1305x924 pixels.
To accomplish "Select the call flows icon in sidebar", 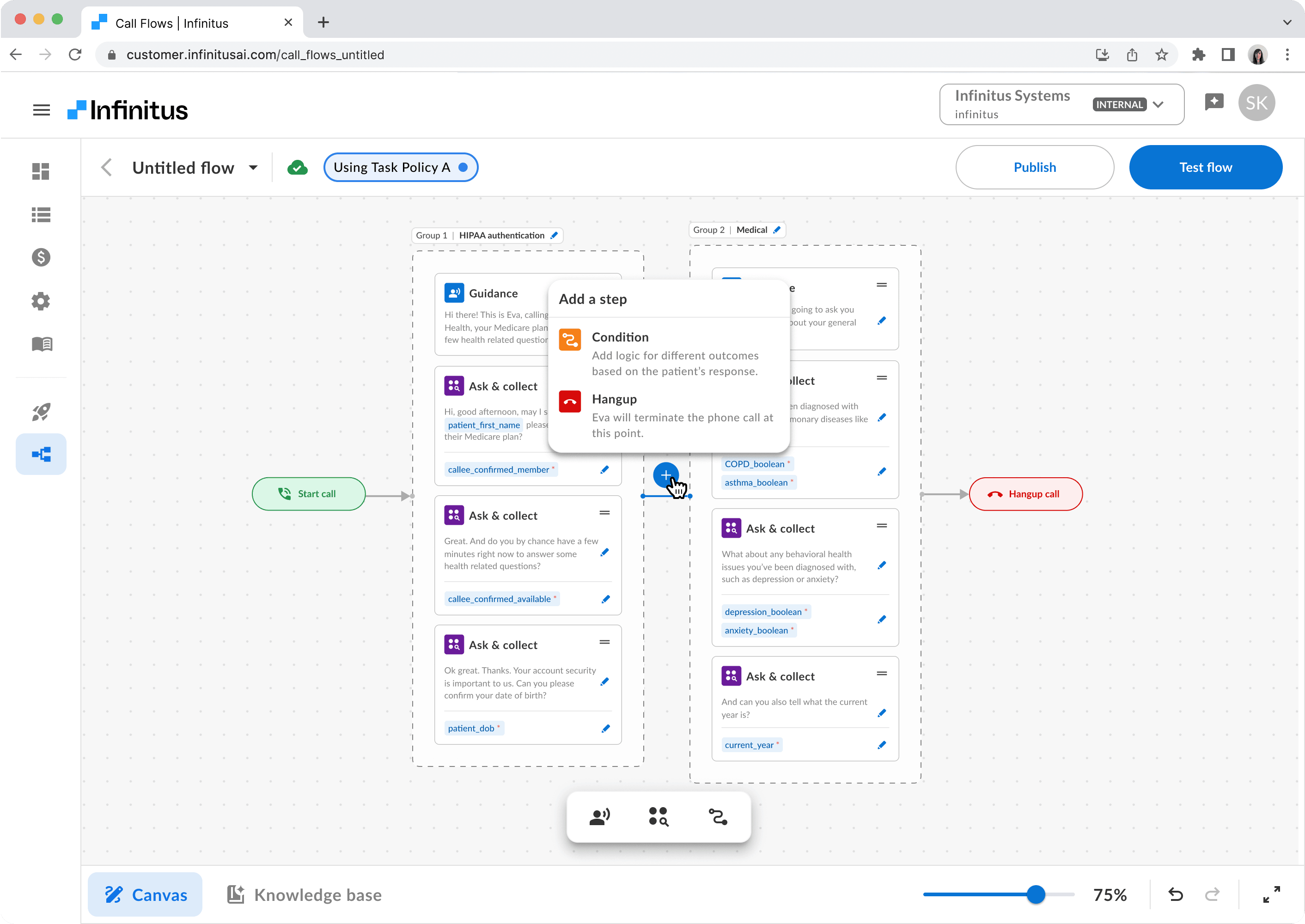I will coord(41,454).
